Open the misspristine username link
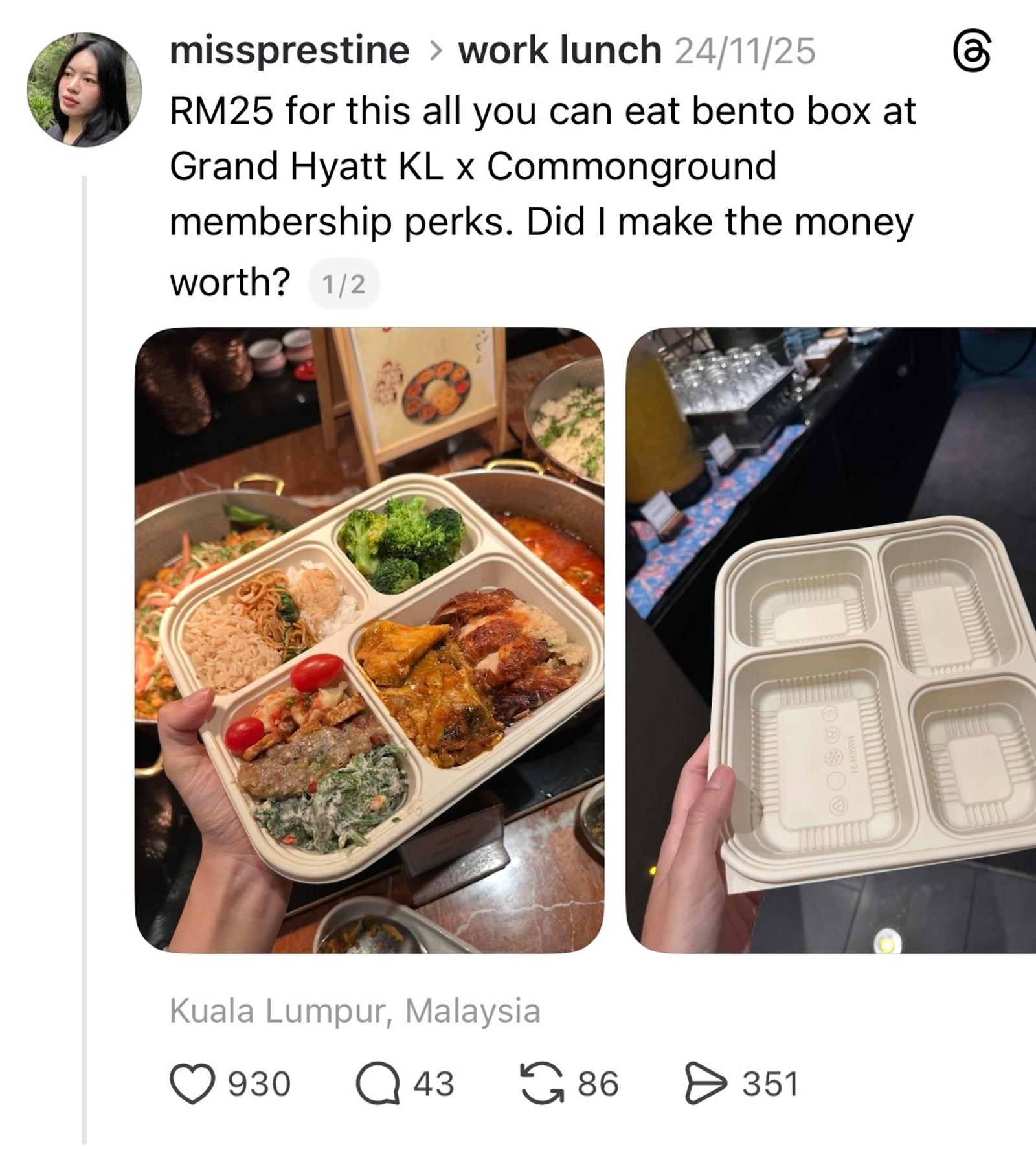Viewport: 1036px width, 1149px height. 289,51
